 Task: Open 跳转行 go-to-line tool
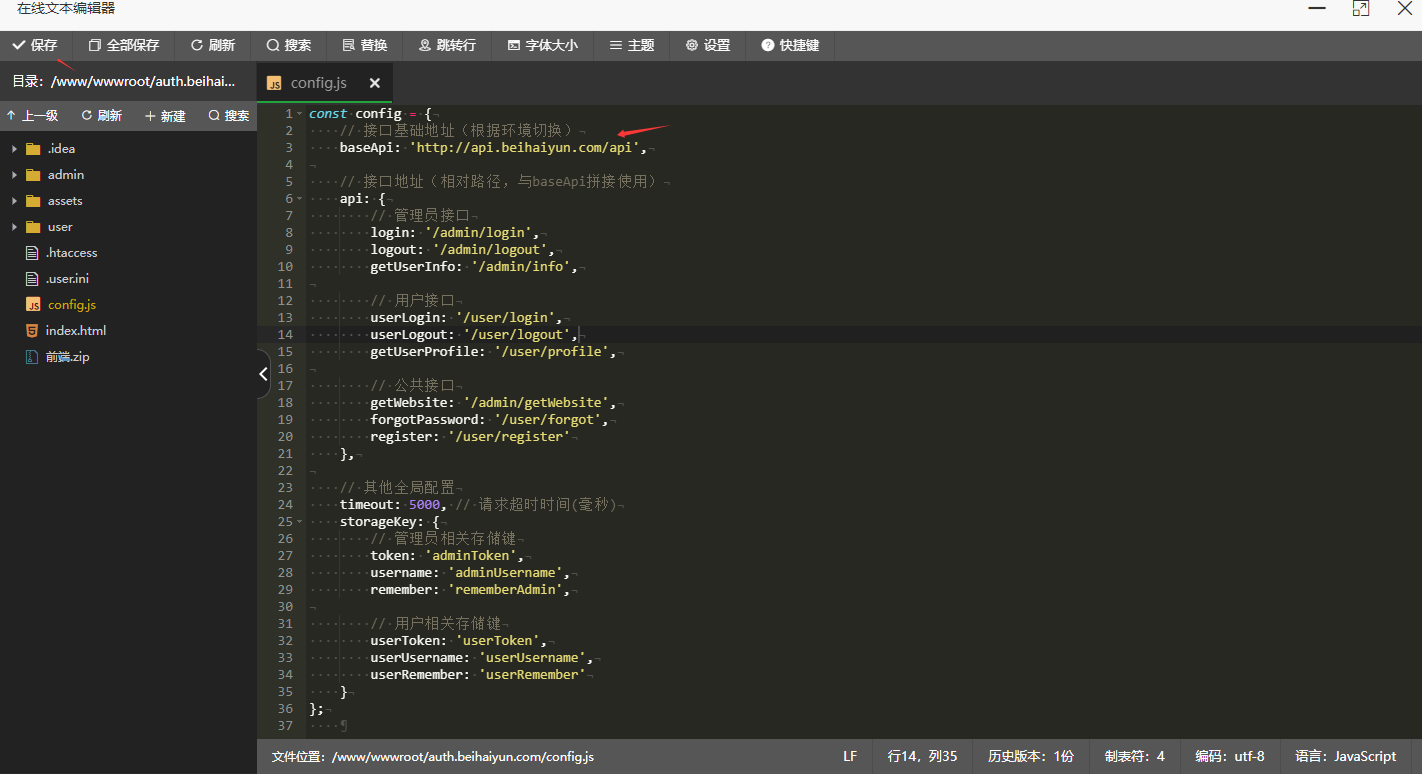(447, 46)
